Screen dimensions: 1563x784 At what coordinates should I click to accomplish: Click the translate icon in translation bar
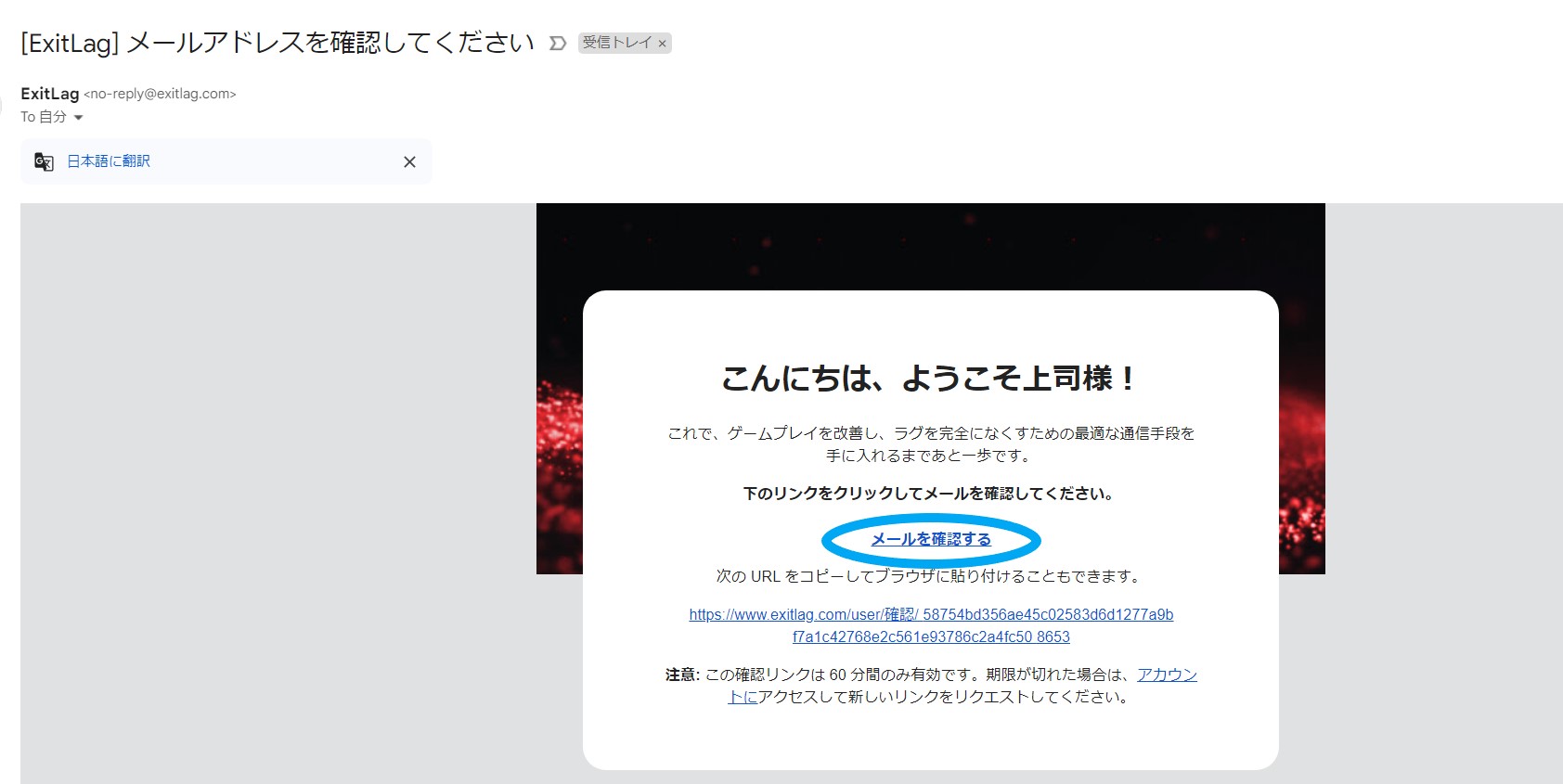point(44,161)
